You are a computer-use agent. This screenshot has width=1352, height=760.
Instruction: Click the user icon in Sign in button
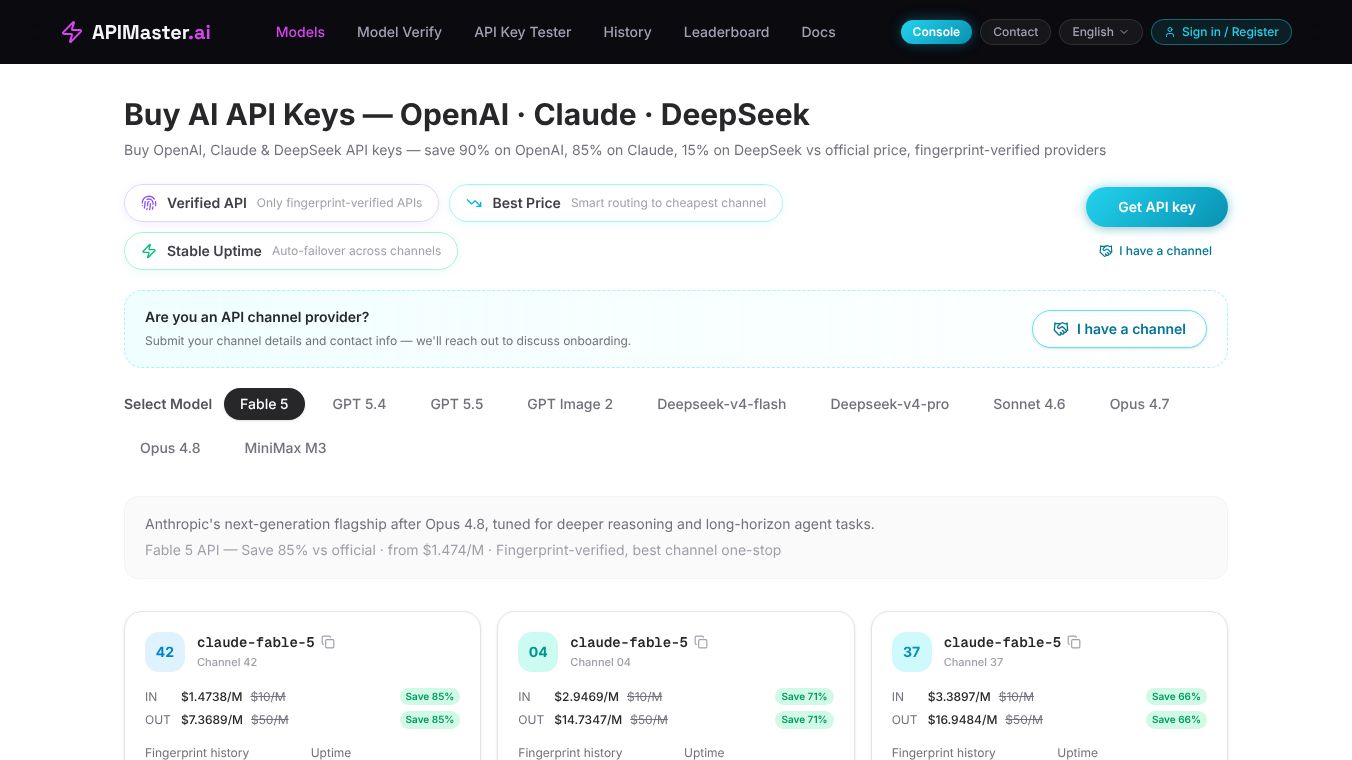tap(1170, 32)
